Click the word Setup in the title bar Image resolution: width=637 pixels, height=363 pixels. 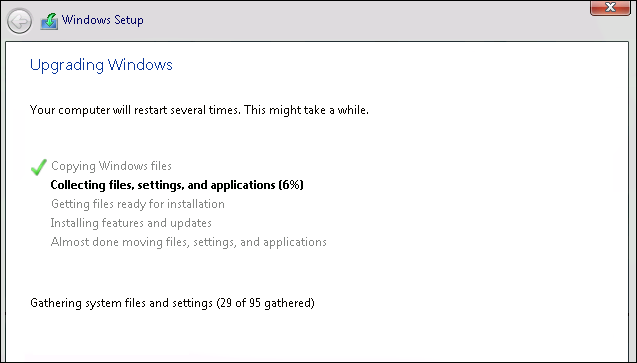click(x=129, y=20)
